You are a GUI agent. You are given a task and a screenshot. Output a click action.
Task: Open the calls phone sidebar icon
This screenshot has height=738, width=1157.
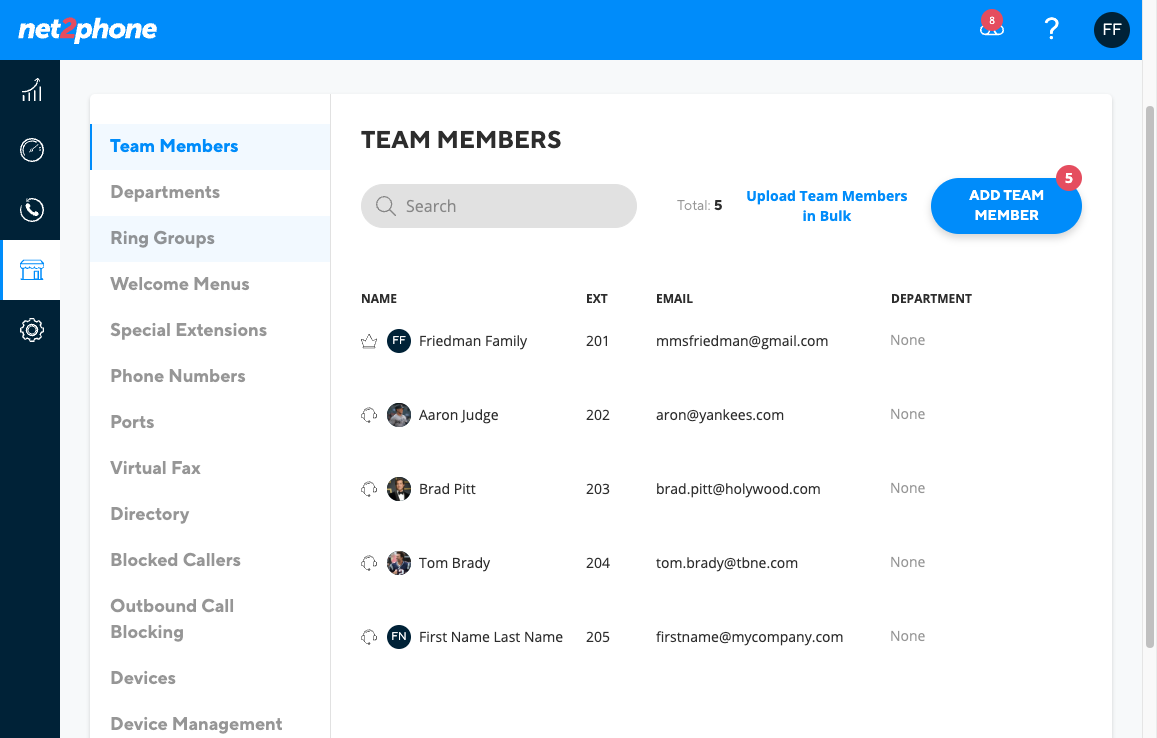pyautogui.click(x=31, y=210)
